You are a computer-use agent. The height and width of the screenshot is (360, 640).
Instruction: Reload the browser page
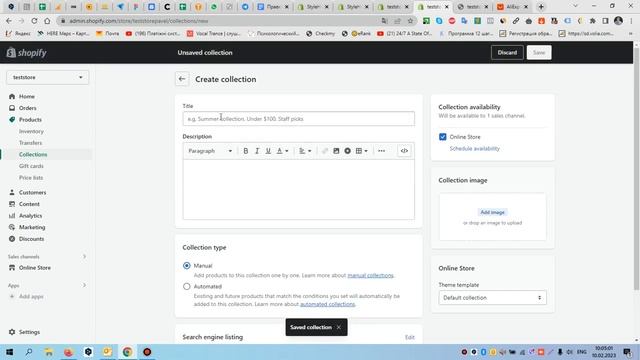click(34, 21)
